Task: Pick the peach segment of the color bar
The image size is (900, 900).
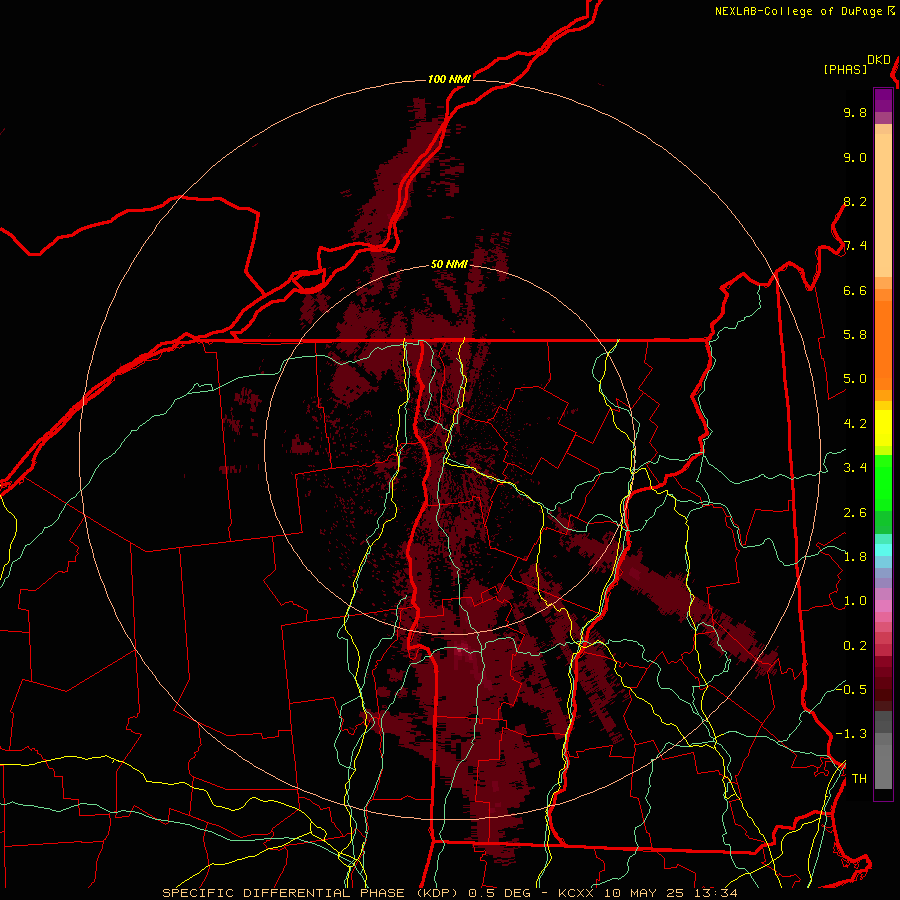Action: [883, 205]
